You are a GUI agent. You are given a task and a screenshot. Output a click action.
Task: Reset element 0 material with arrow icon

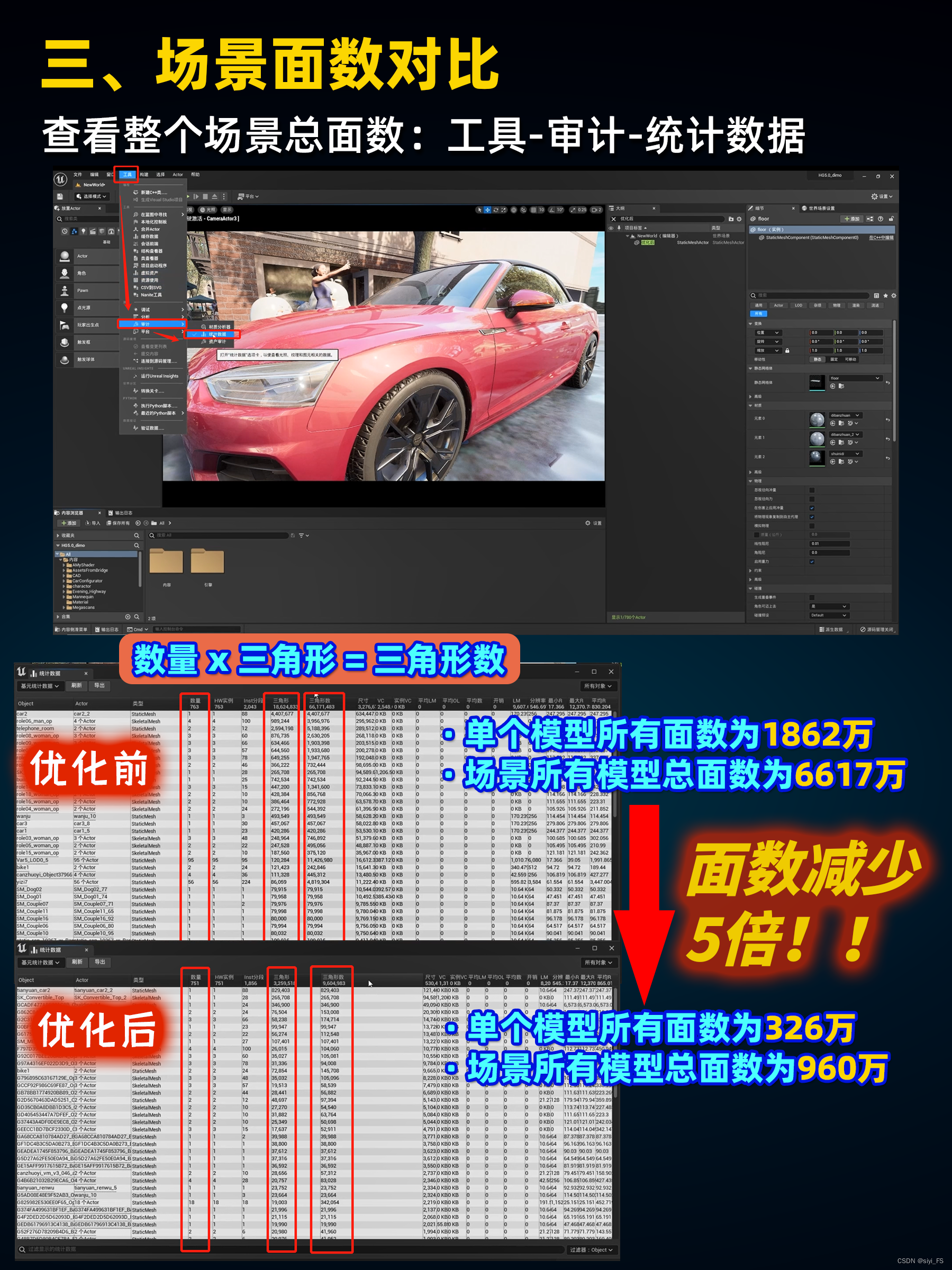pyautogui.click(x=887, y=420)
